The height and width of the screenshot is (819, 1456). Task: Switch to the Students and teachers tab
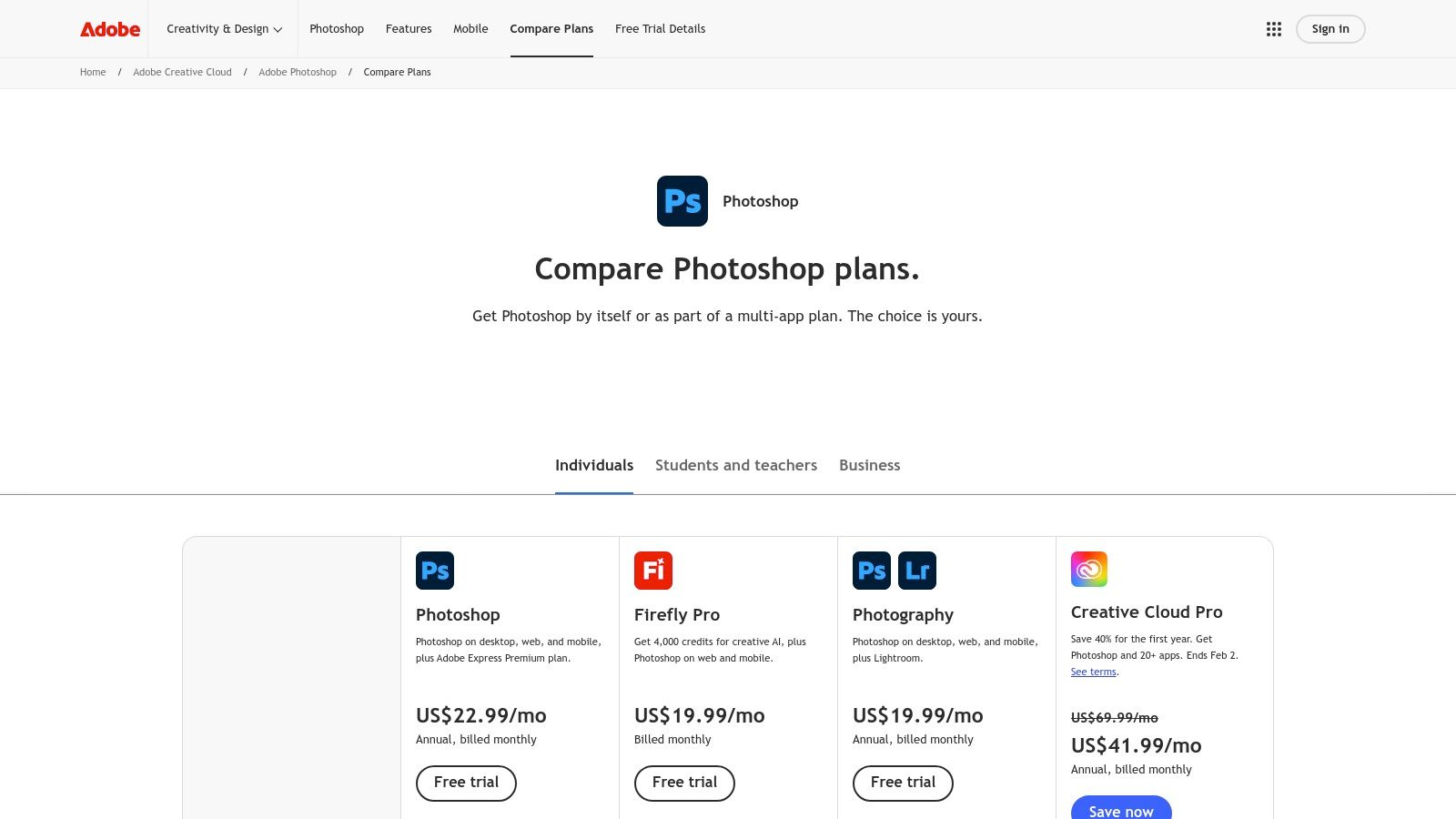pyautogui.click(x=735, y=465)
